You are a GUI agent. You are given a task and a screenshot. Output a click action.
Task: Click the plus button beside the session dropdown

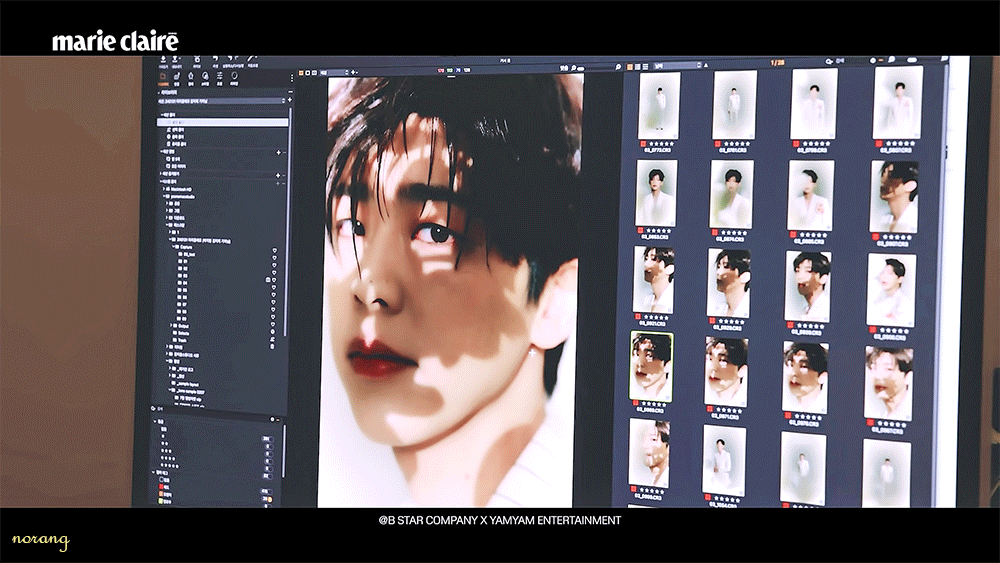click(290, 99)
